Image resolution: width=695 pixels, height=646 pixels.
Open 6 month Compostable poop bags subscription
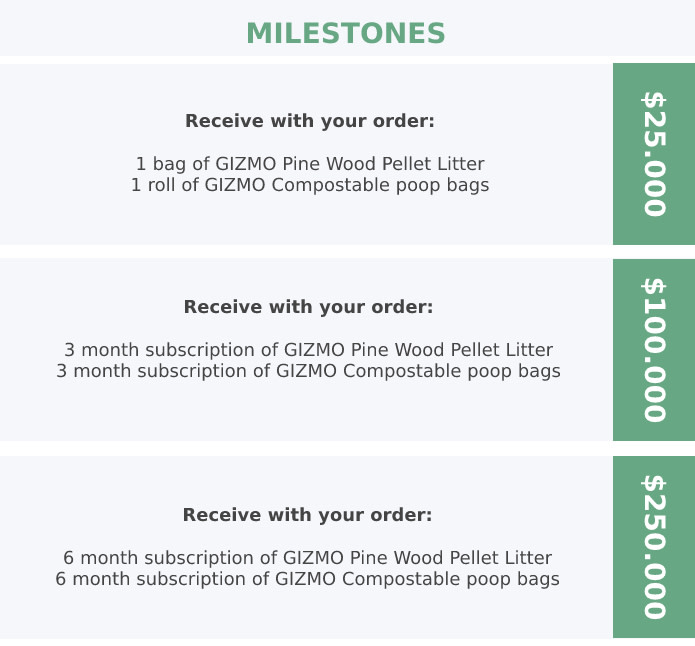(x=307, y=579)
